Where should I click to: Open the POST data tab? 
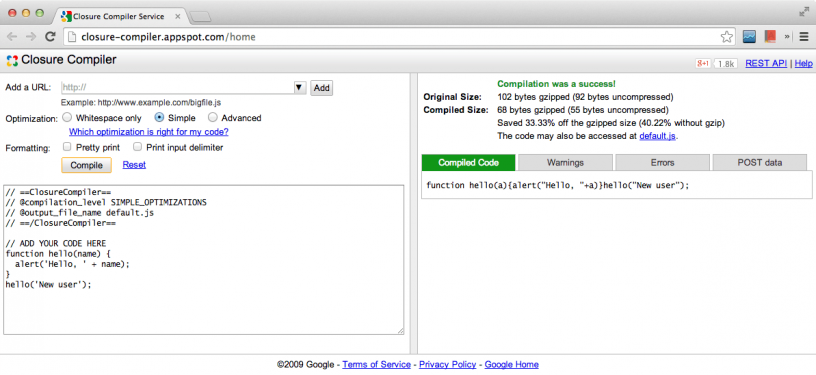click(759, 163)
